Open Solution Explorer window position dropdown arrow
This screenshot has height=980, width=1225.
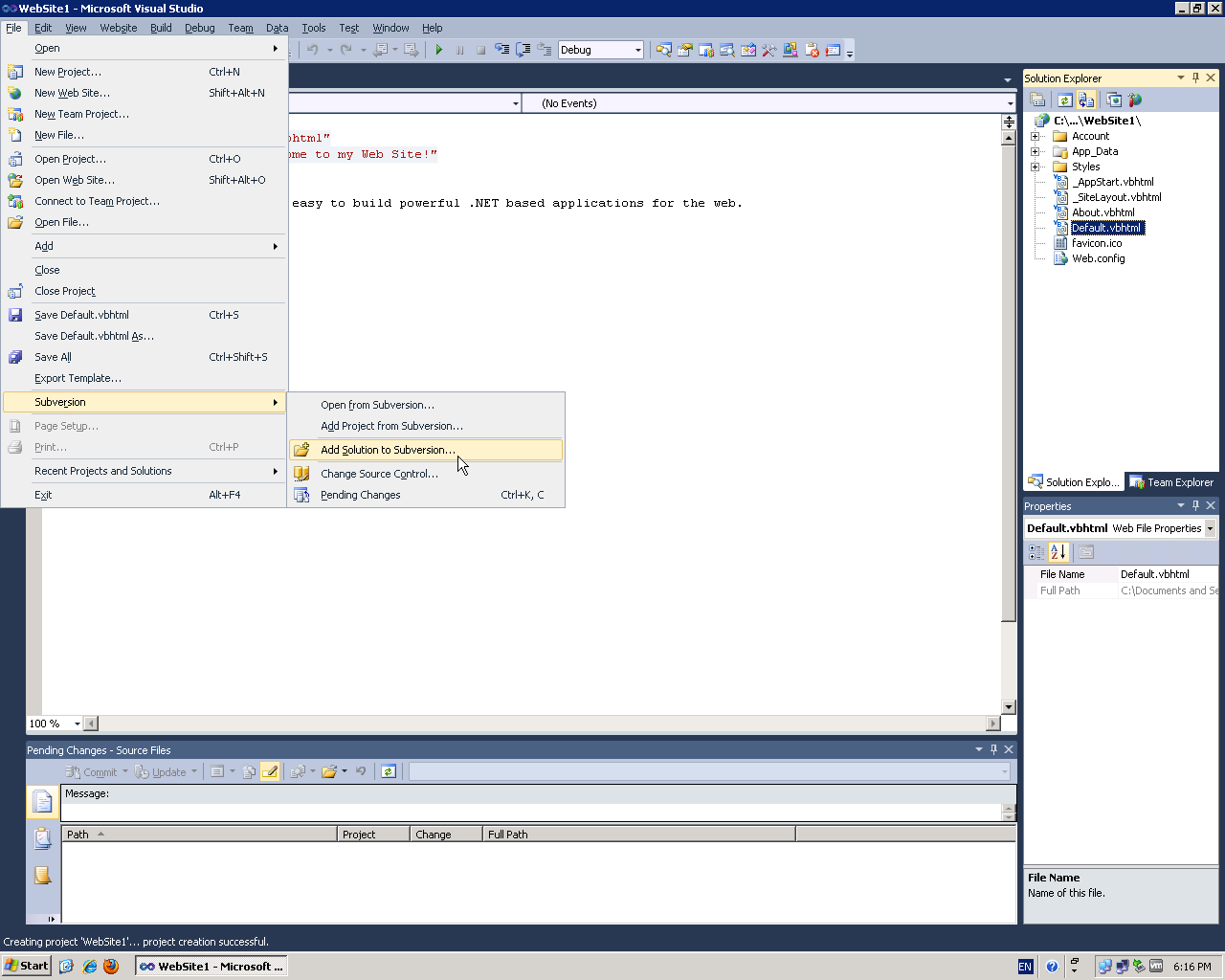1180,78
